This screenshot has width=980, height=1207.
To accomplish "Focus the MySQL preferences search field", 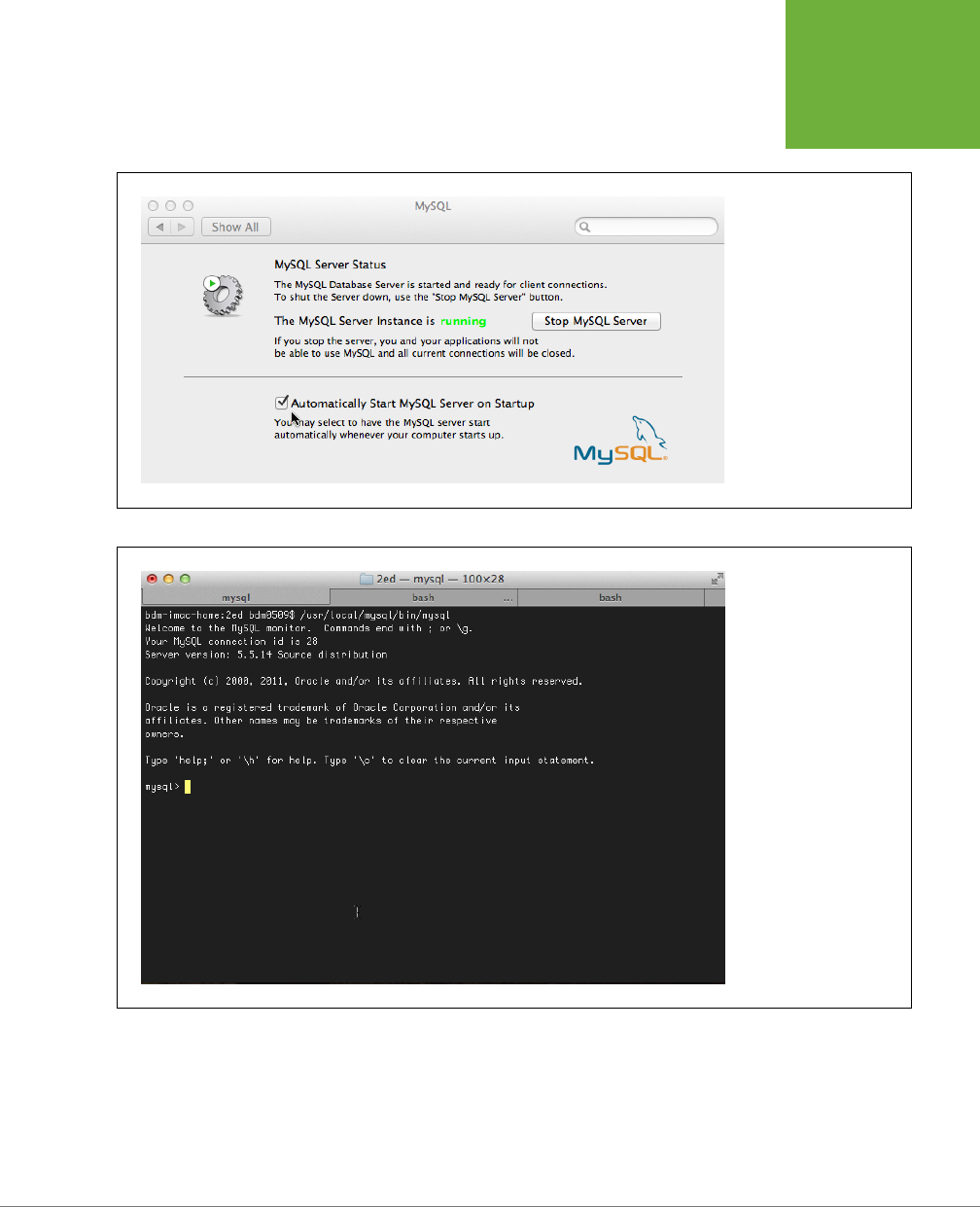I will (x=647, y=227).
